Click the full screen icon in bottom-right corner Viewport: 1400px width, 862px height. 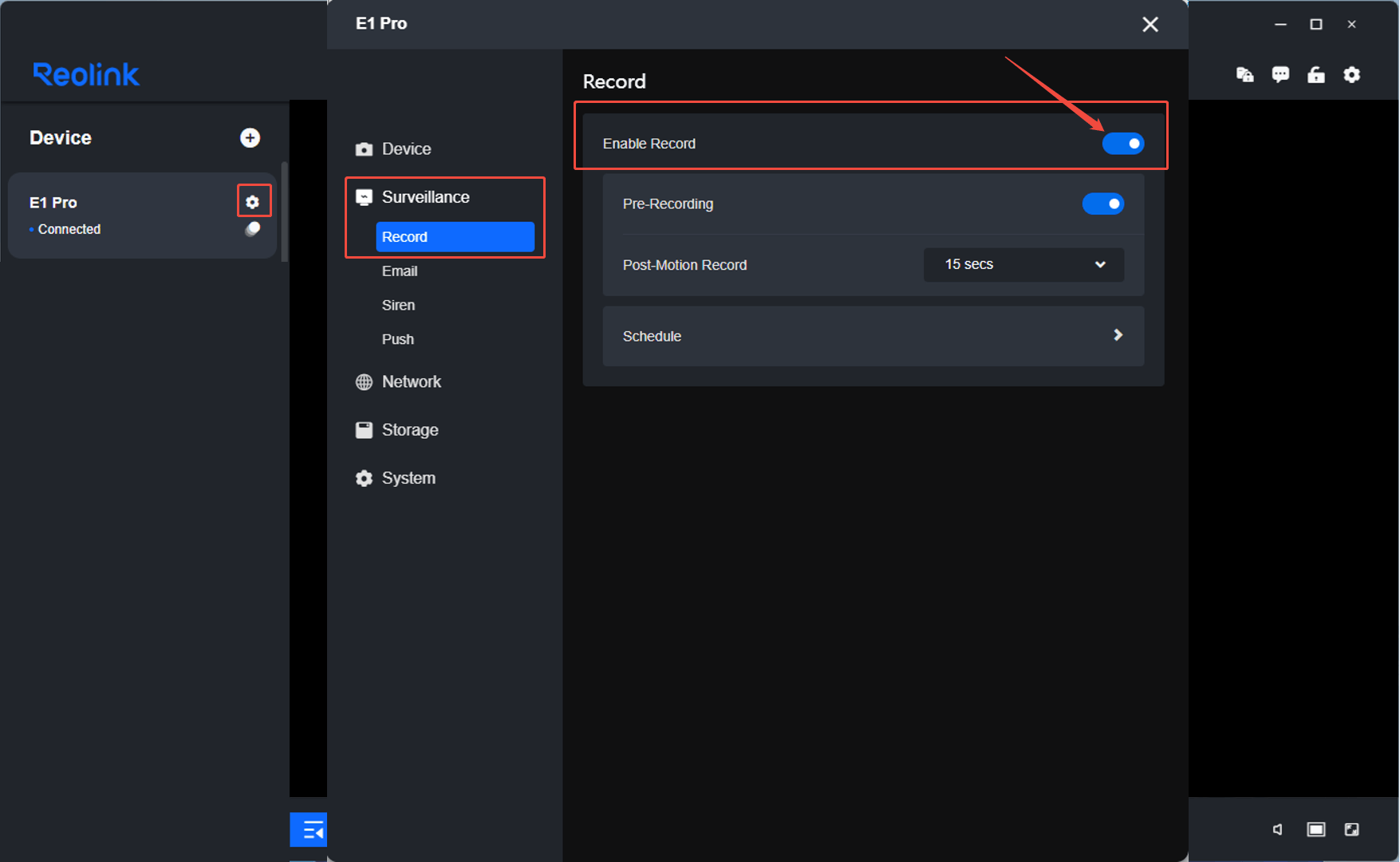[1351, 830]
